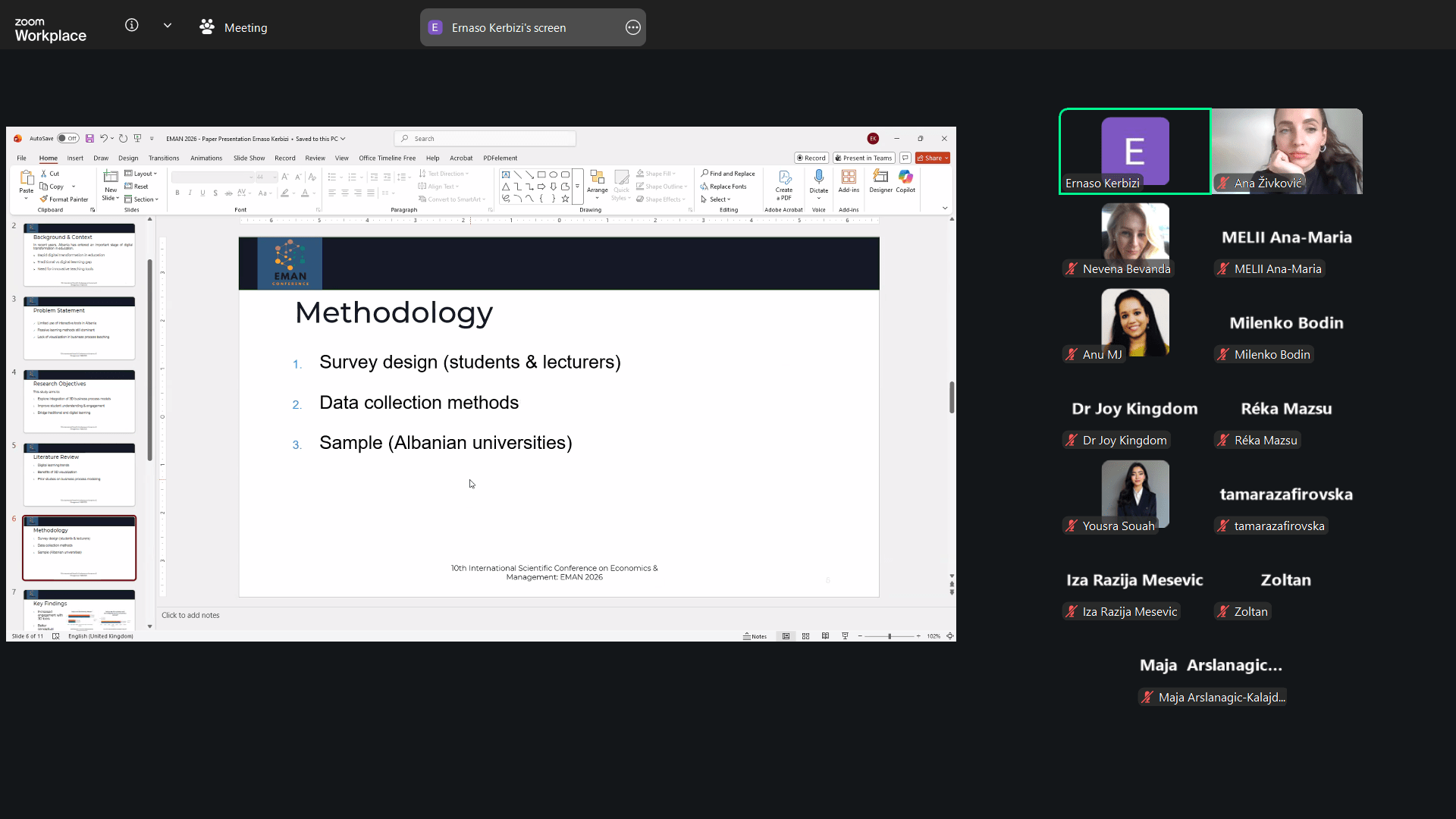Click Create a PDF Acrobat icon
Viewport: 1456px width, 819px height.
[784, 179]
